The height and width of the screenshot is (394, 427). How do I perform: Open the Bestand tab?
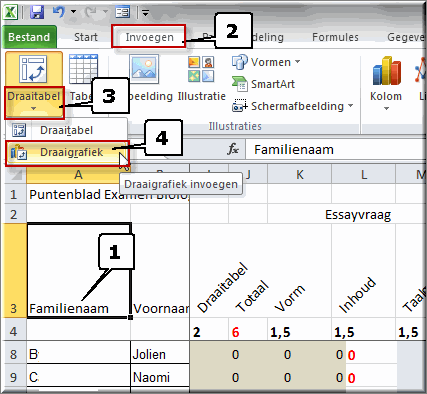29,37
